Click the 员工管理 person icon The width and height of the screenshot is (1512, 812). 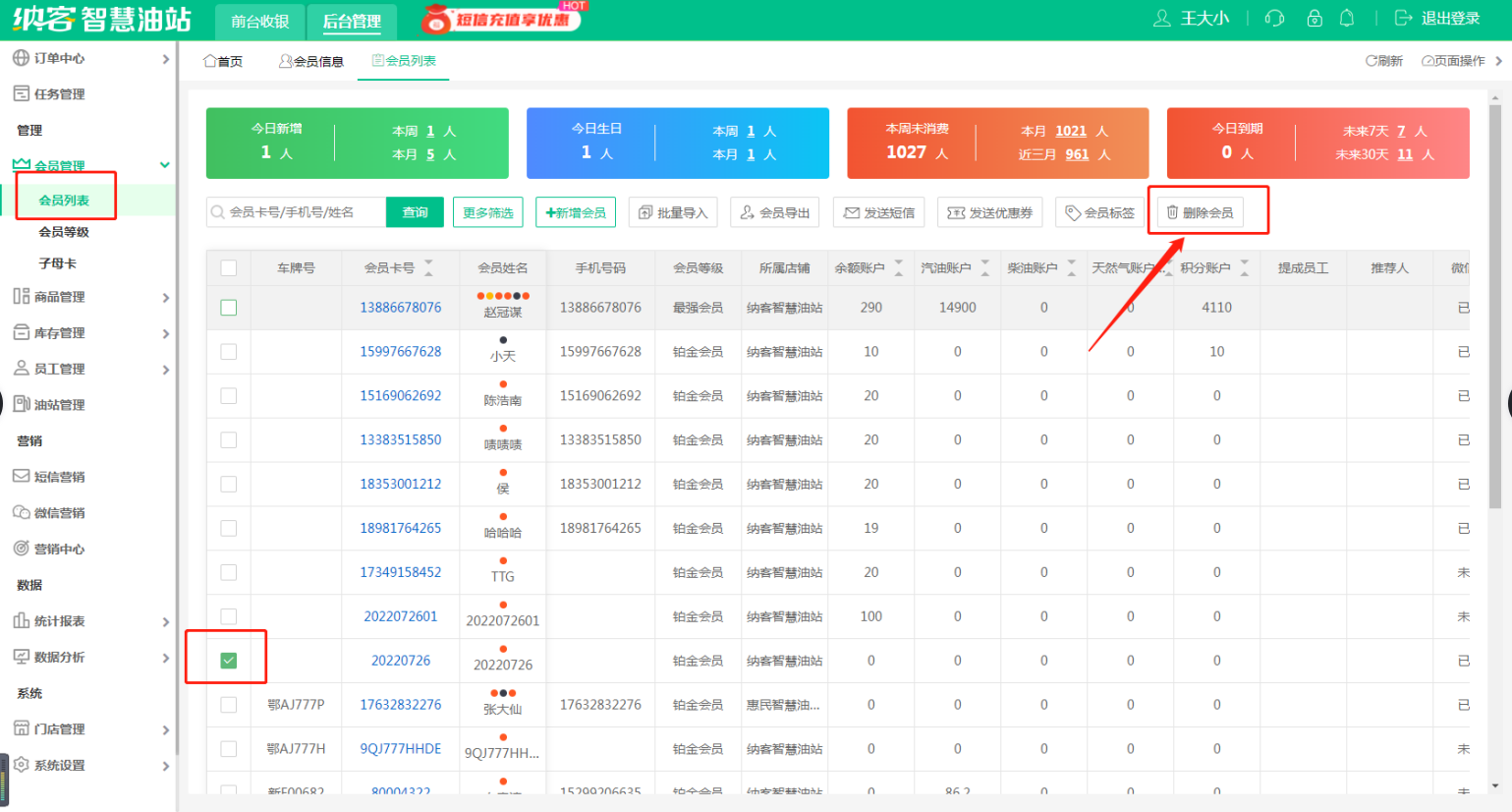21,368
